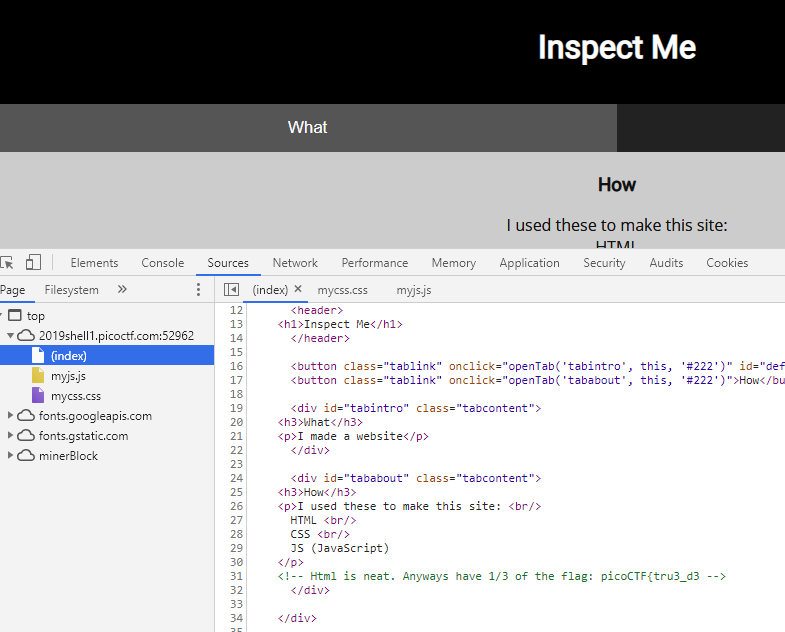
Task: Collapse 2019shell1.picoctf.com:52962 tree node
Action: [10, 335]
